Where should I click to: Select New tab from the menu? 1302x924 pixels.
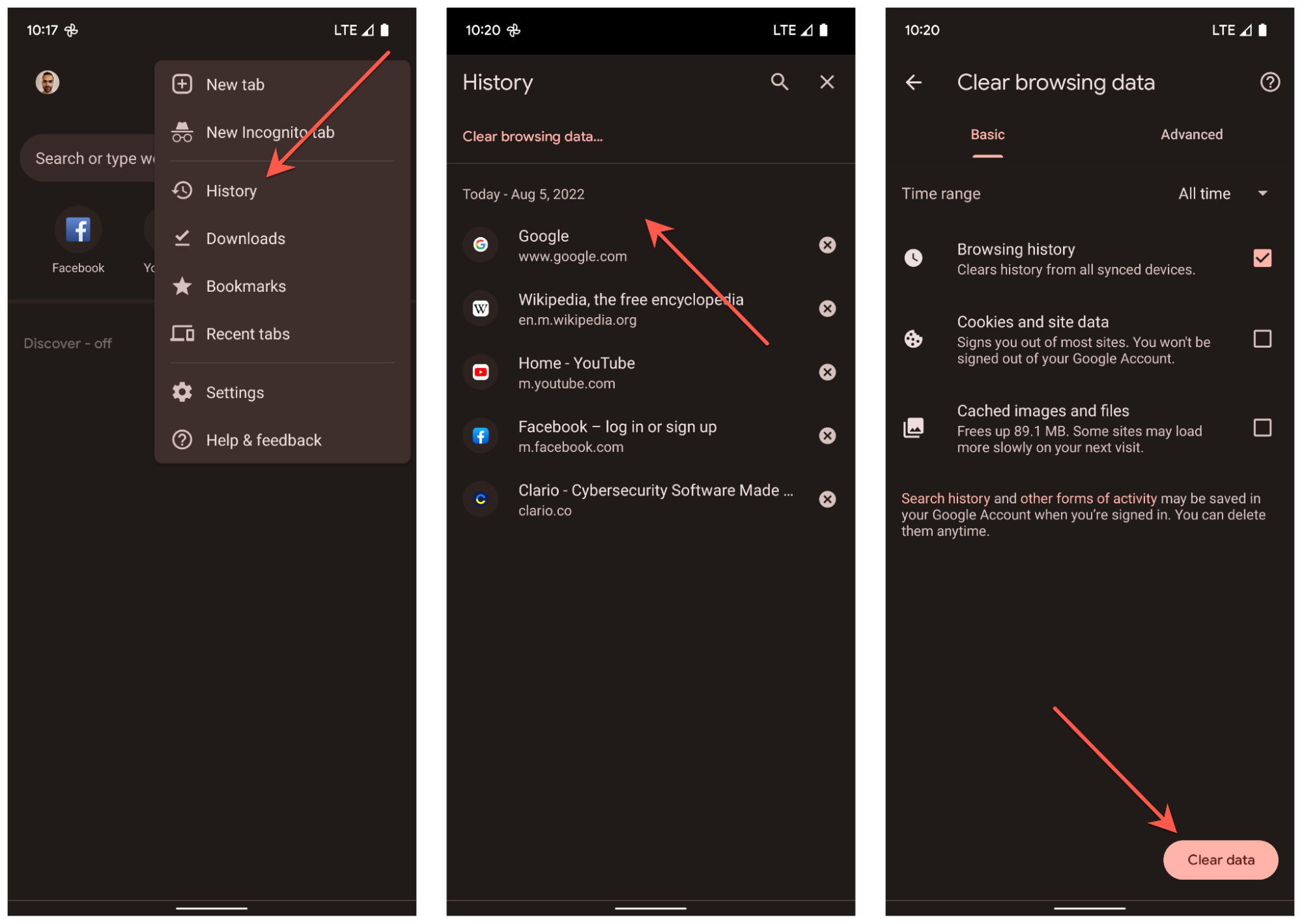[x=283, y=85]
